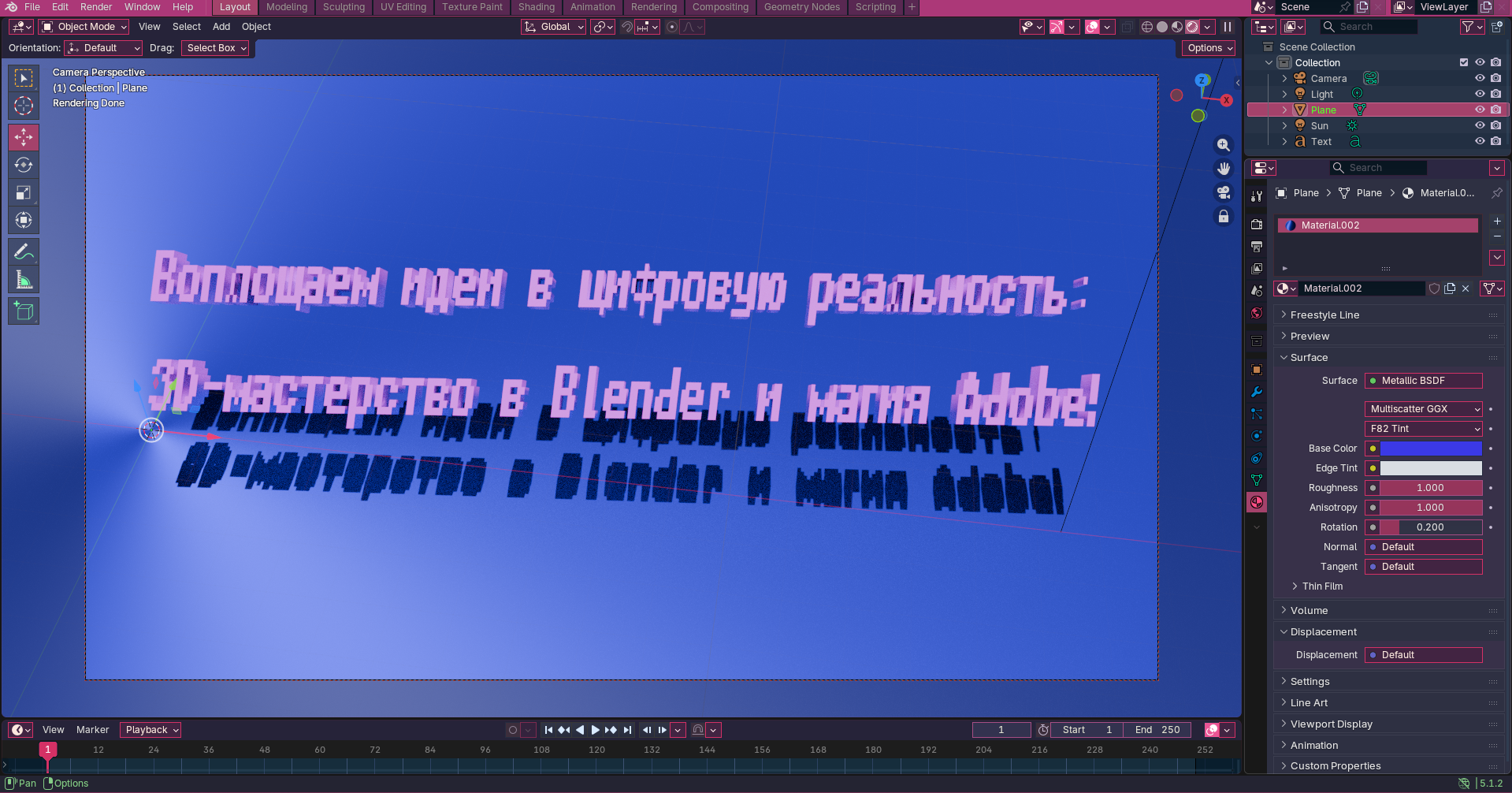Click the End frame field 250
1512x793 pixels.
1158,730
